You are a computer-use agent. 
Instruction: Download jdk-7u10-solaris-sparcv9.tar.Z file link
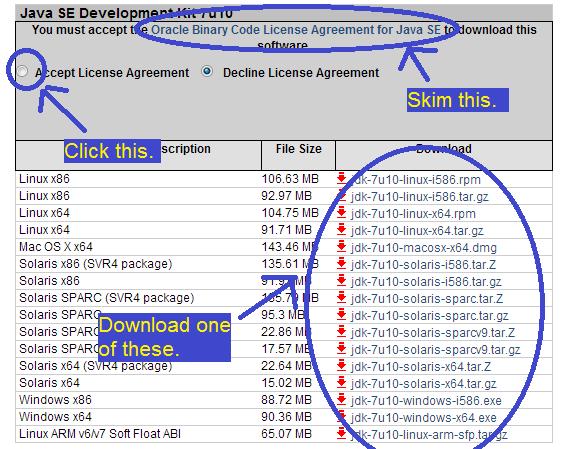pos(433,333)
